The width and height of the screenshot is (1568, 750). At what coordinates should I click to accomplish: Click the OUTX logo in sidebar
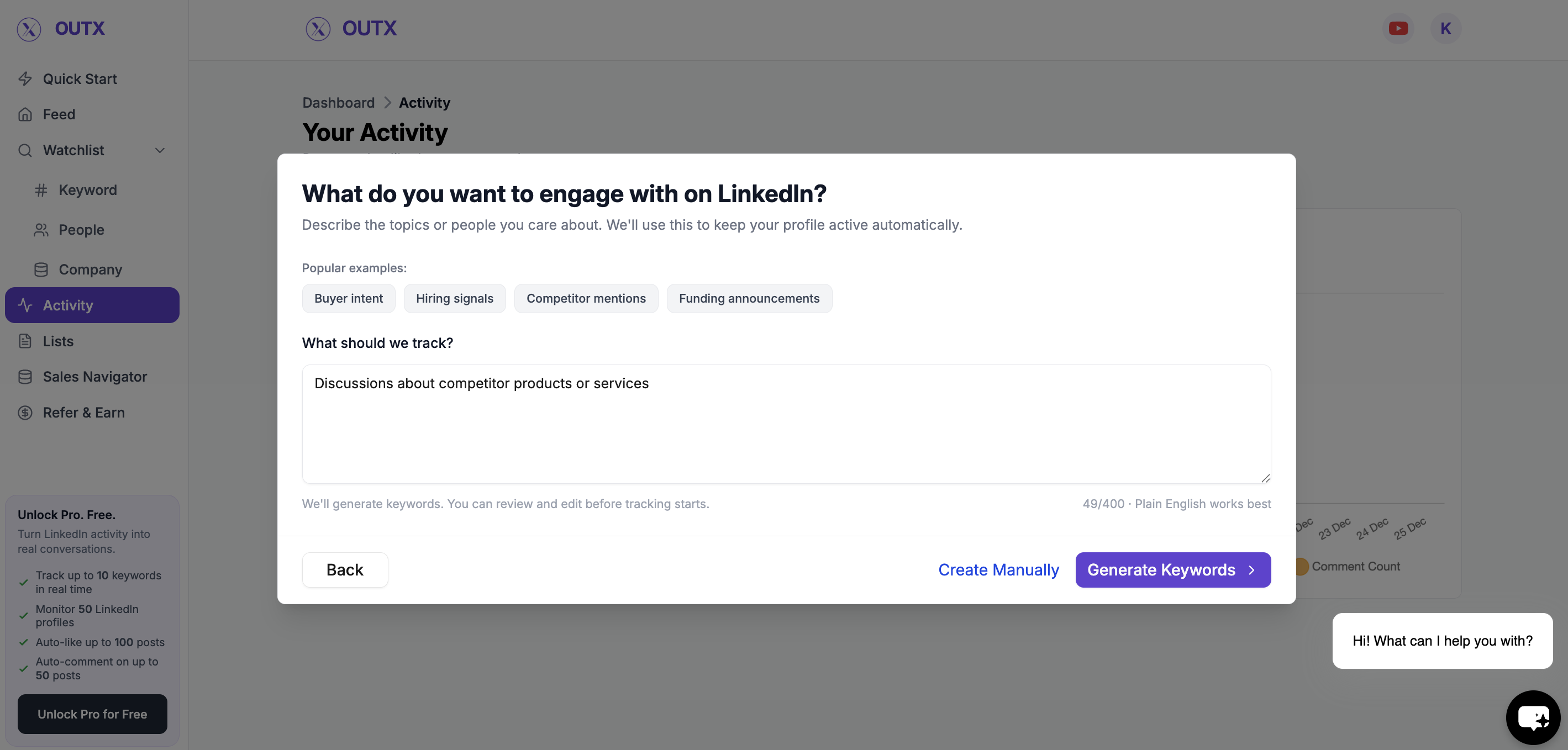pyautogui.click(x=61, y=29)
